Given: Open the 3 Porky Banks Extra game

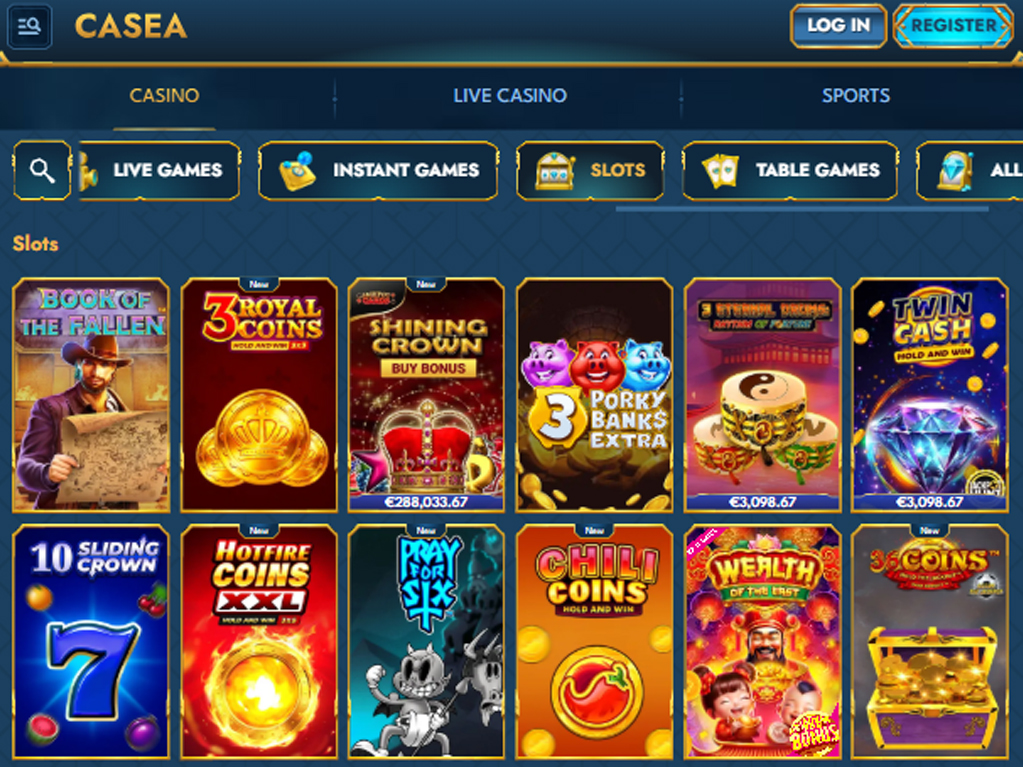Looking at the screenshot, I should (x=594, y=395).
